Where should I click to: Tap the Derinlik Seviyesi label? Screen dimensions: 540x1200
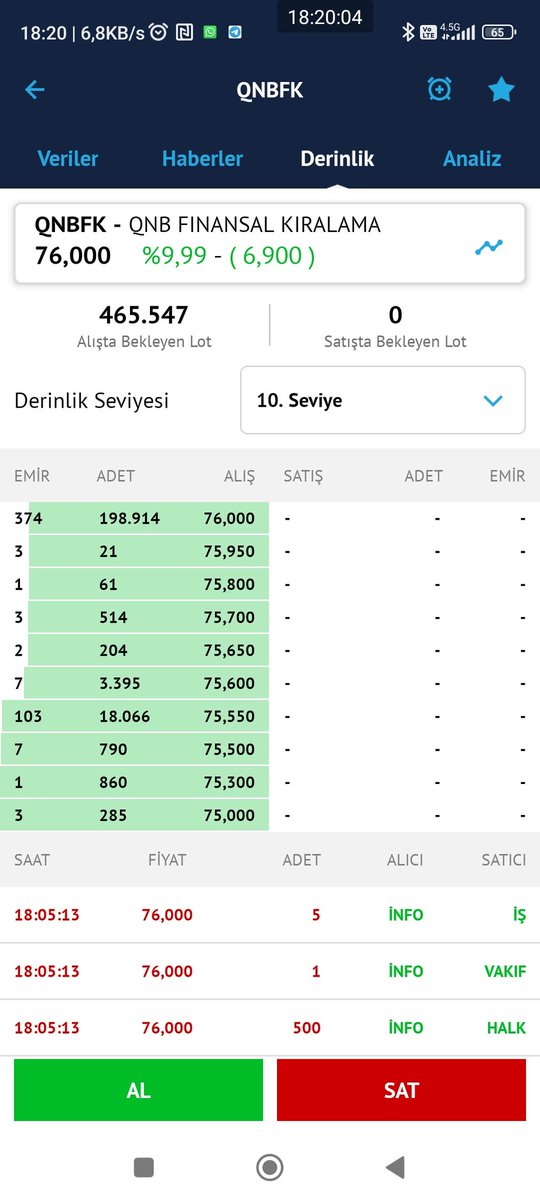coord(91,401)
